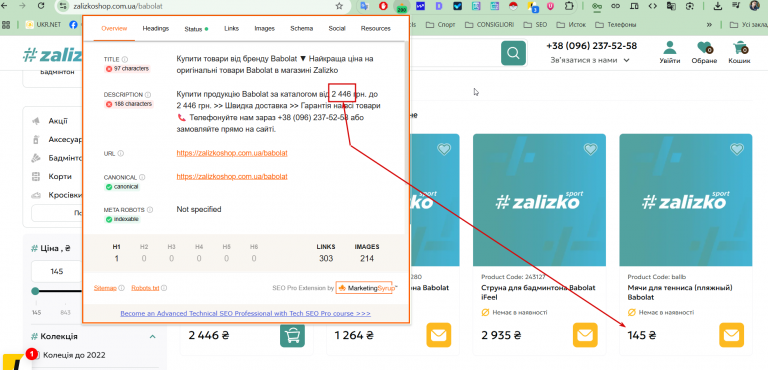This screenshot has height=370, width=768.
Task: Add the 2 446 ₴ product to cart
Action: click(292, 335)
